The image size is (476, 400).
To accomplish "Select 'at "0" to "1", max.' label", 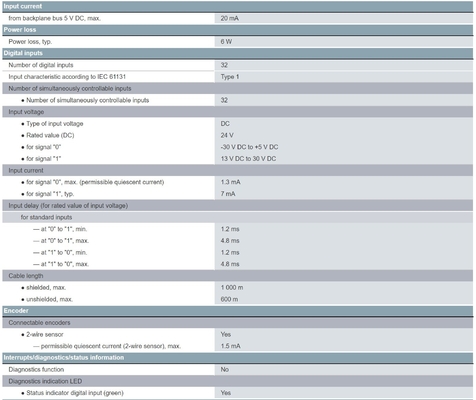I will click(x=65, y=241).
